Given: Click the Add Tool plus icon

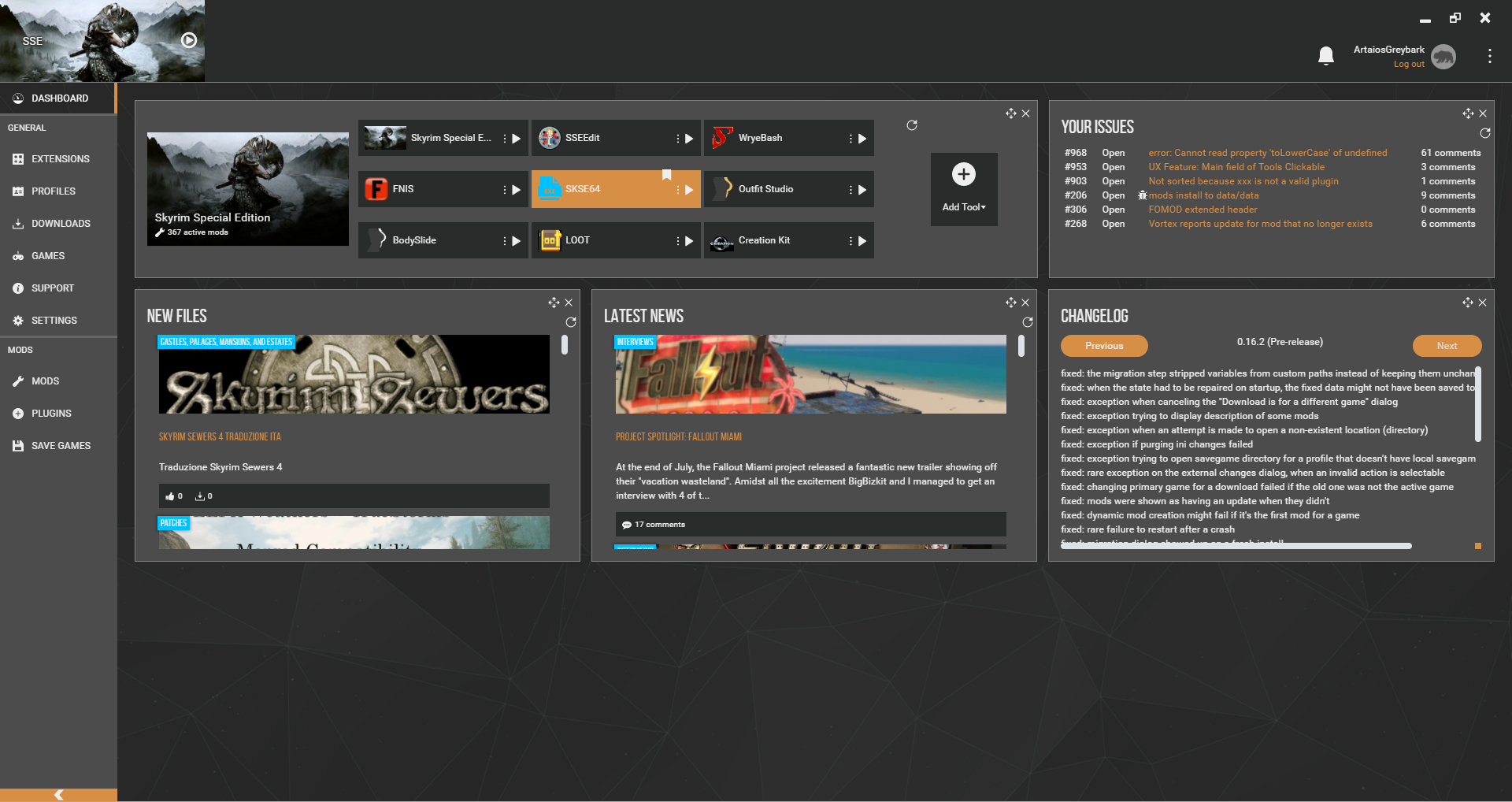Looking at the screenshot, I should (963, 174).
